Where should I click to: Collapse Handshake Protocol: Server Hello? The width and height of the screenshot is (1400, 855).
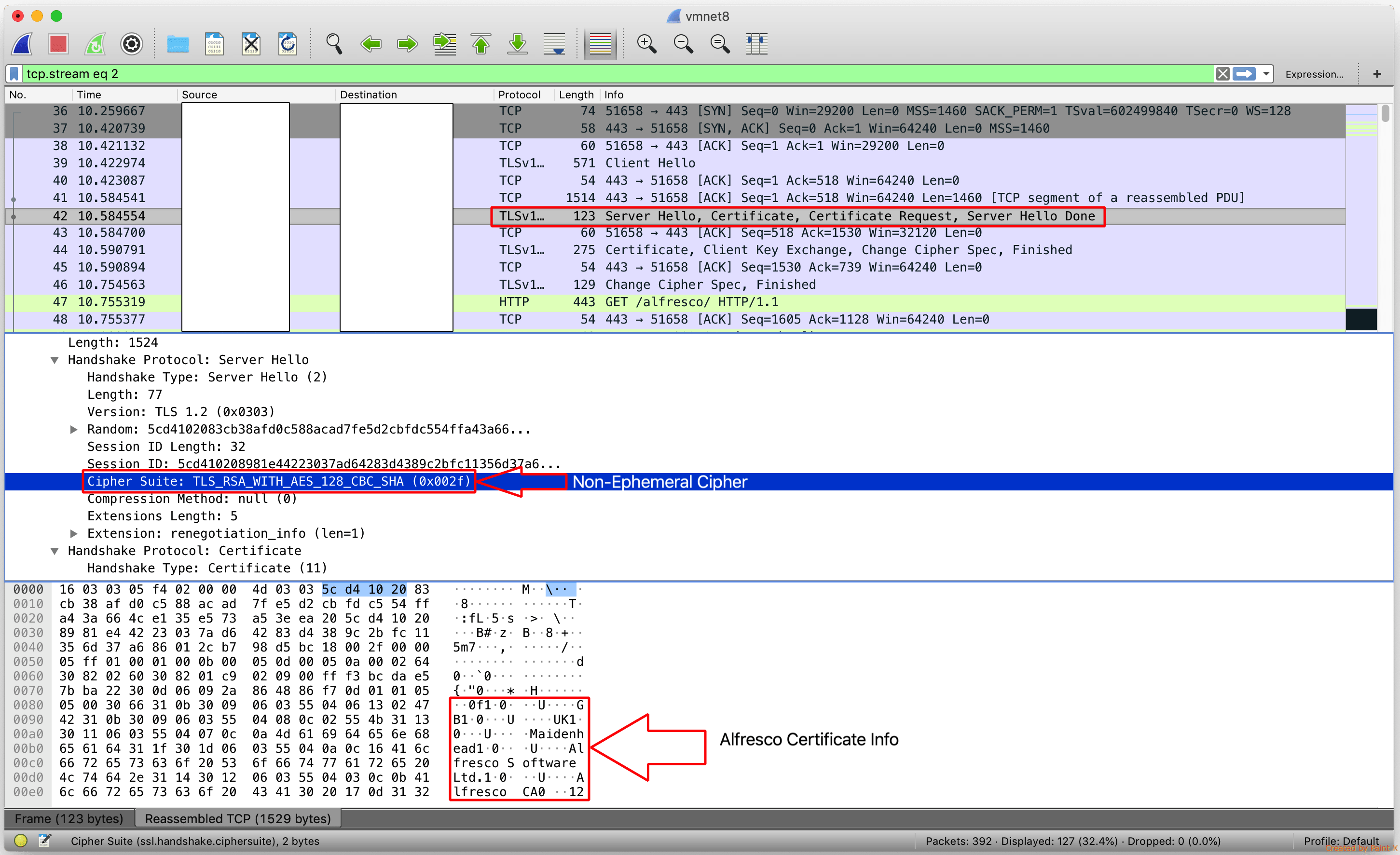(x=55, y=360)
